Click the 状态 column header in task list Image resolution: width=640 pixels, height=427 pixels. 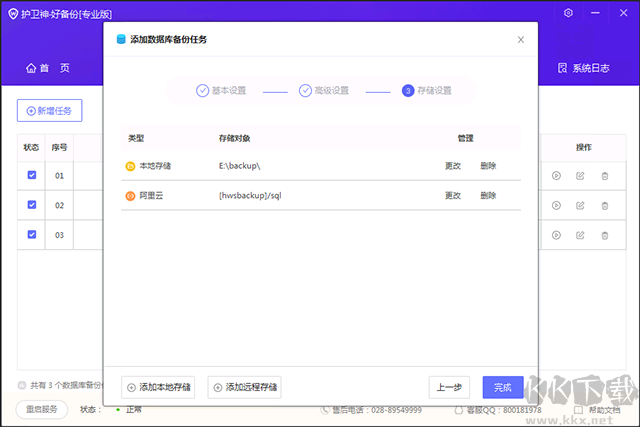[x=31, y=147]
